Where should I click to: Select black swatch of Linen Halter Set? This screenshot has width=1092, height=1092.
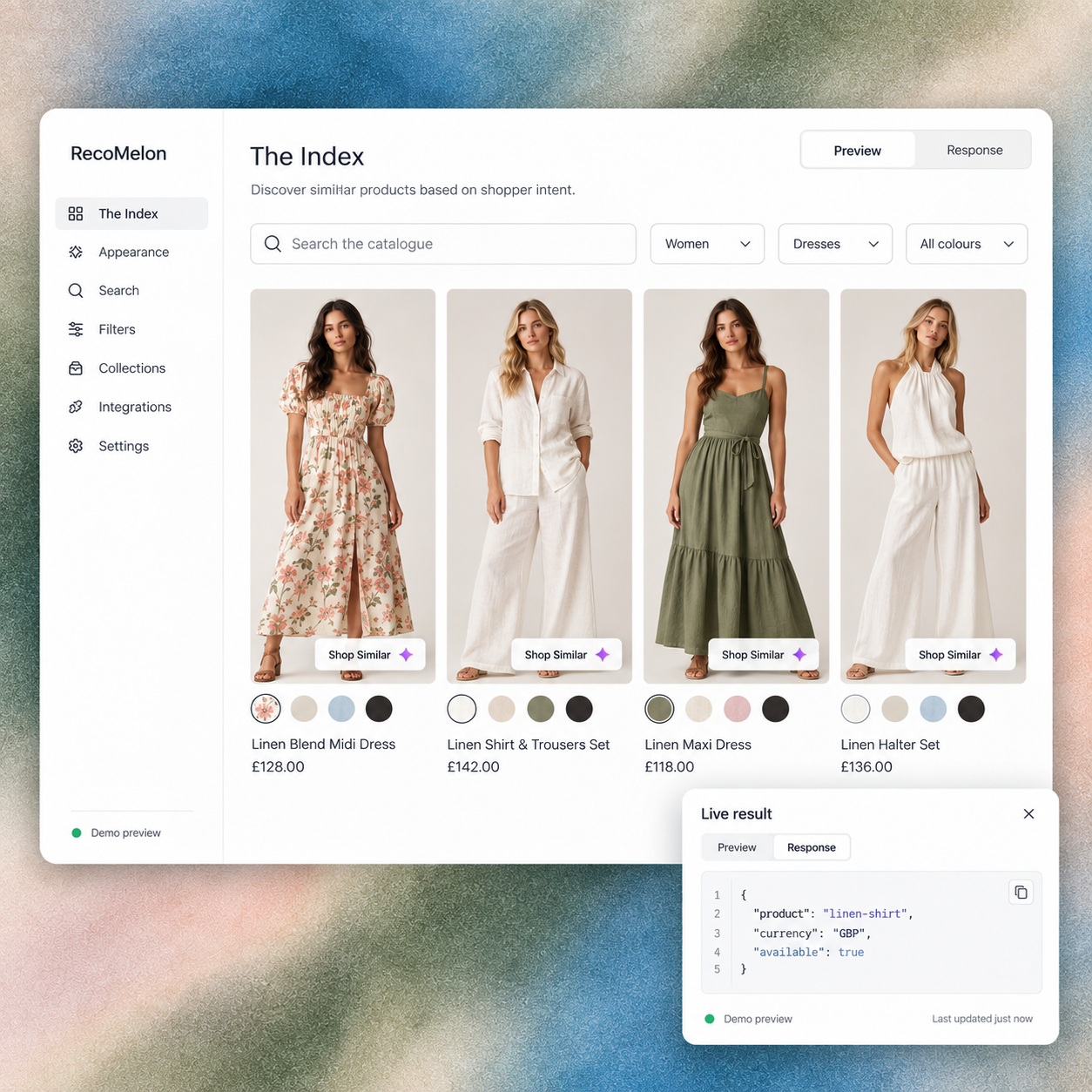pos(971,709)
